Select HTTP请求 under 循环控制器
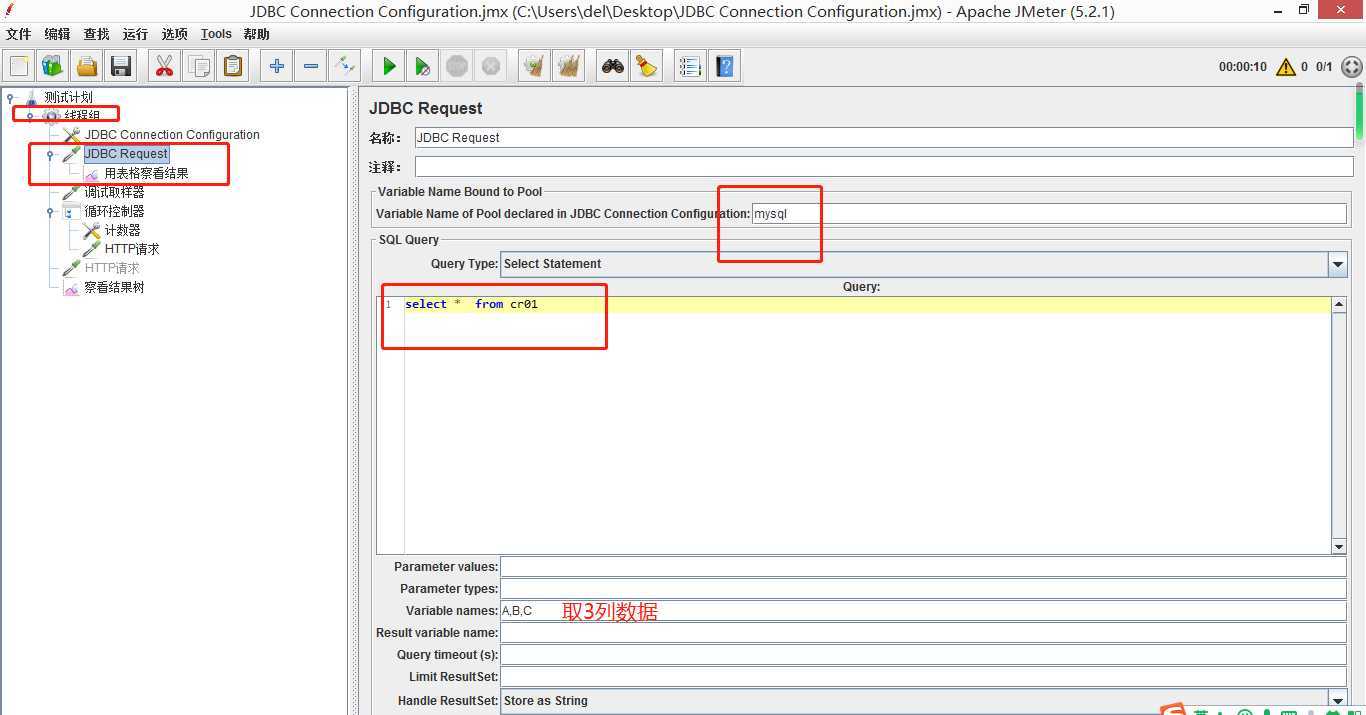The height and width of the screenshot is (715, 1366). coord(132,249)
